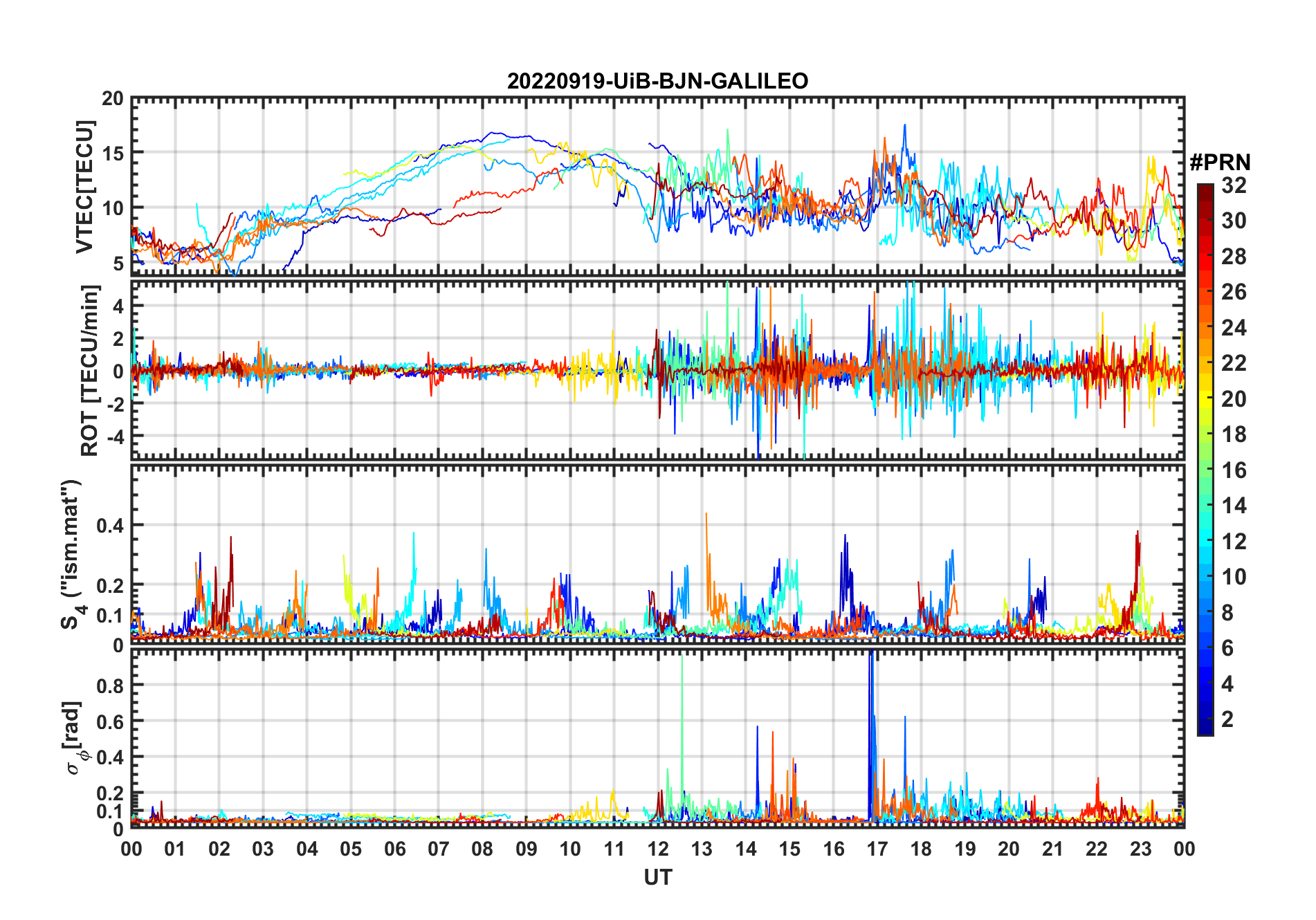Click x-axis tick label 23
This screenshot has height=920, width=1316.
[x=1140, y=849]
